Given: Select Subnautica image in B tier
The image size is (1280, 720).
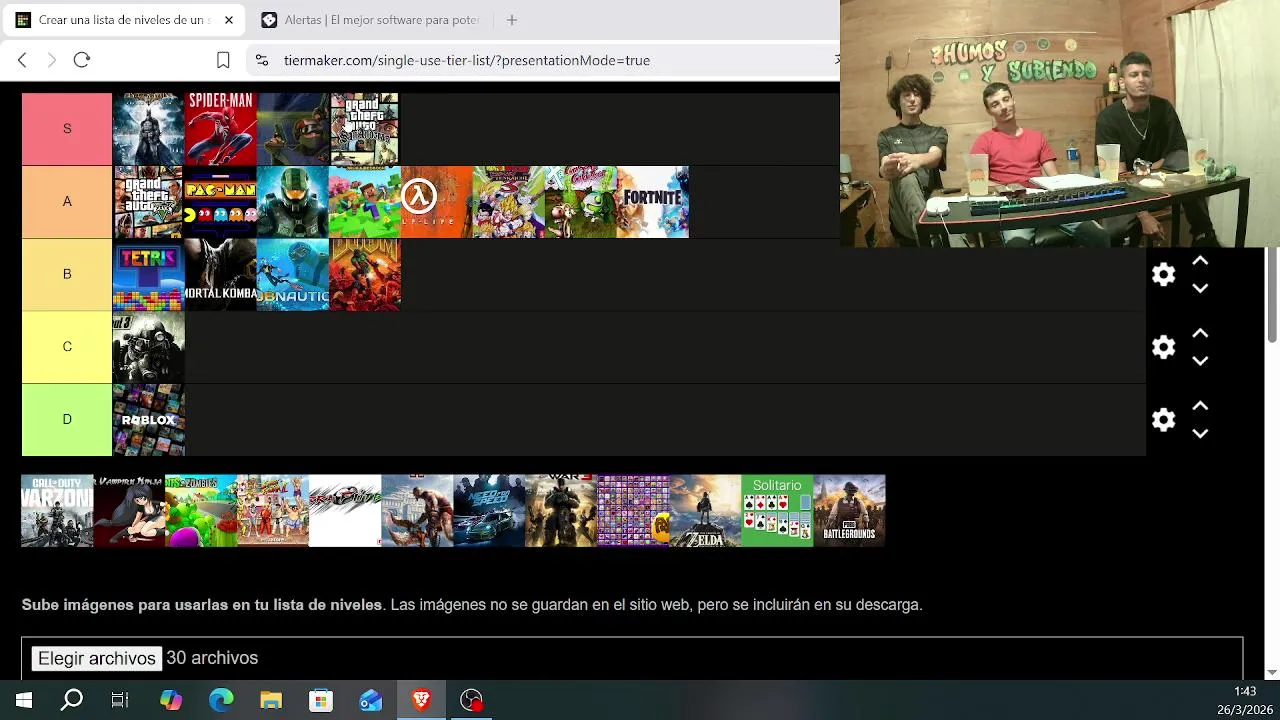Looking at the screenshot, I should [x=292, y=275].
